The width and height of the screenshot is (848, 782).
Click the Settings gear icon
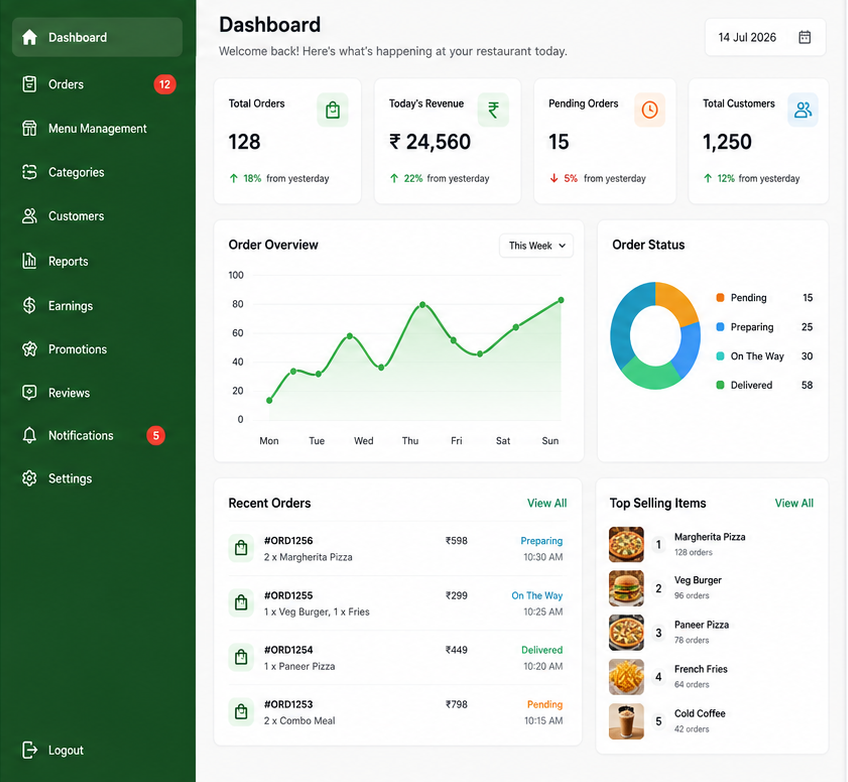(x=30, y=479)
